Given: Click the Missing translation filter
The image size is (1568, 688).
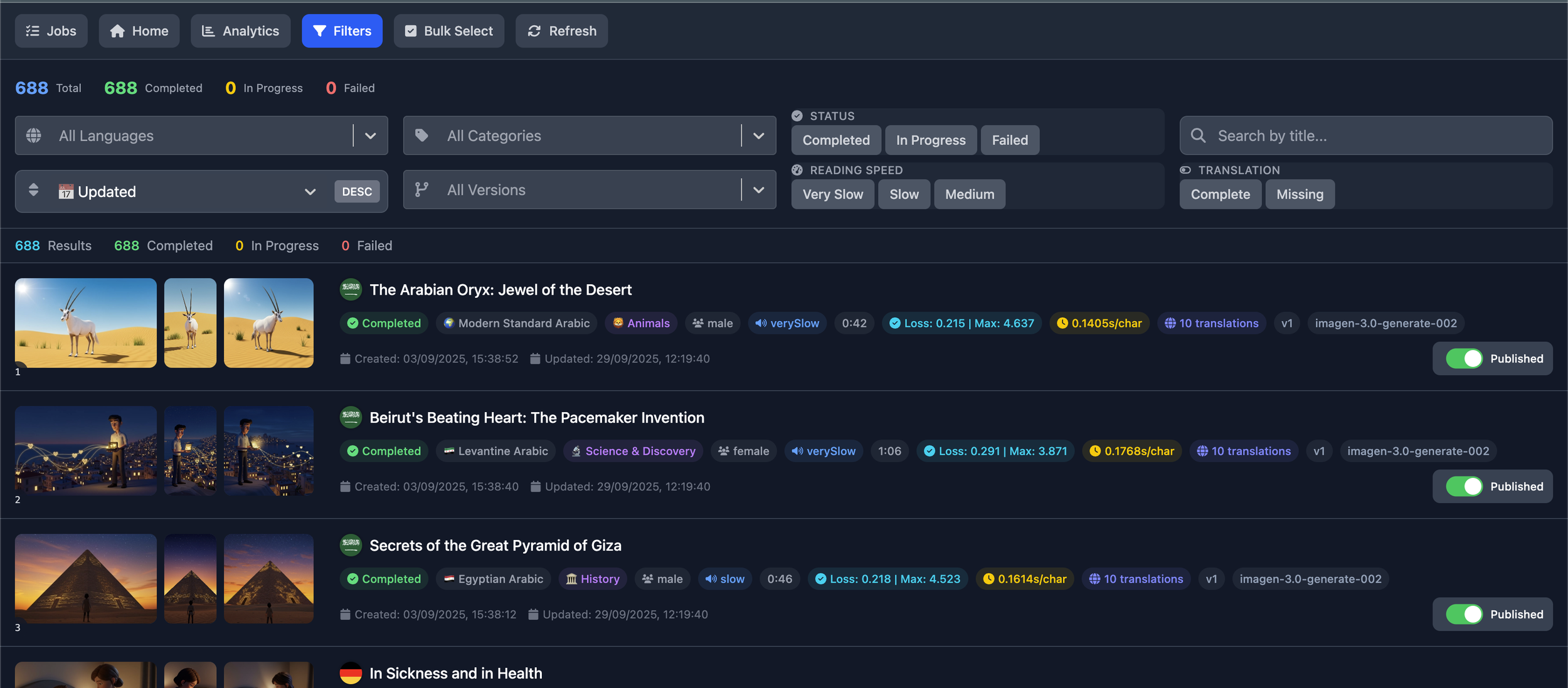Looking at the screenshot, I should pos(1299,194).
